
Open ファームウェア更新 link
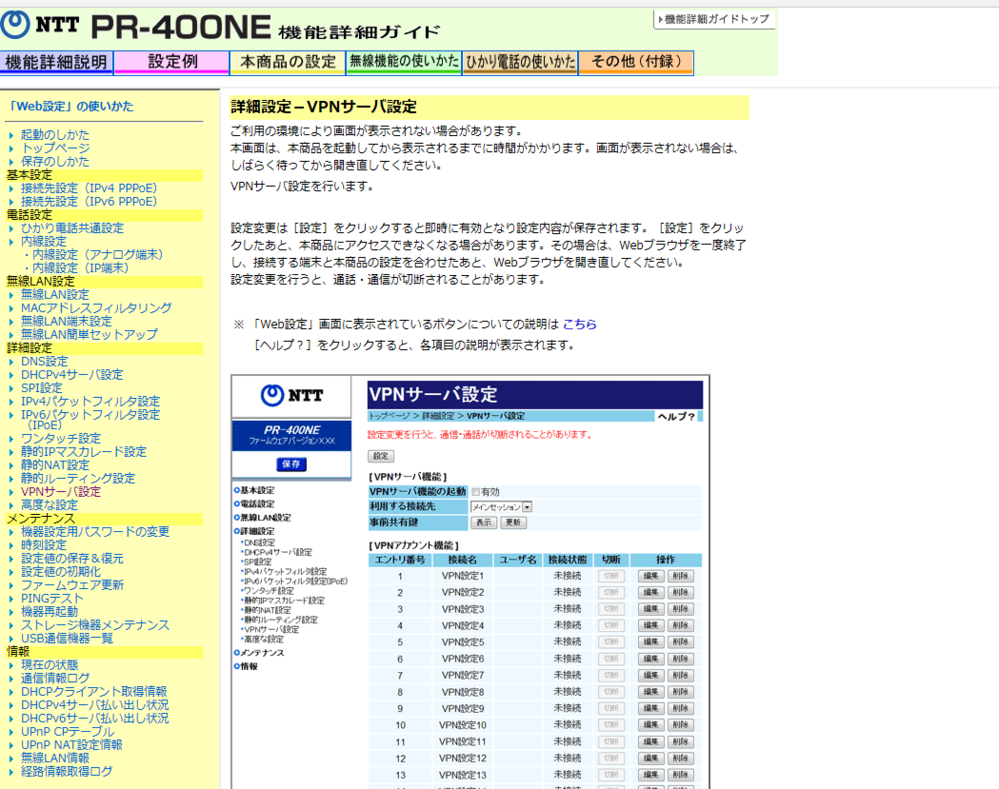72,585
